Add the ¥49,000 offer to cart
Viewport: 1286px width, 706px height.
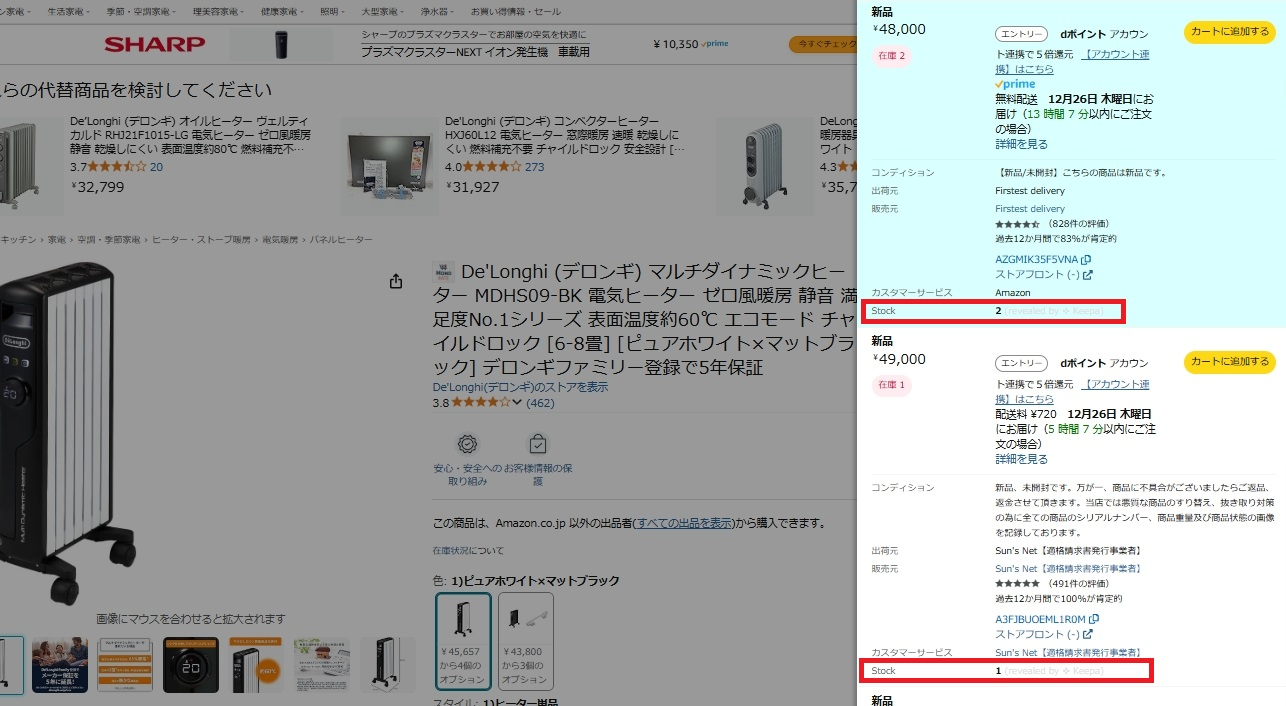pos(1230,362)
